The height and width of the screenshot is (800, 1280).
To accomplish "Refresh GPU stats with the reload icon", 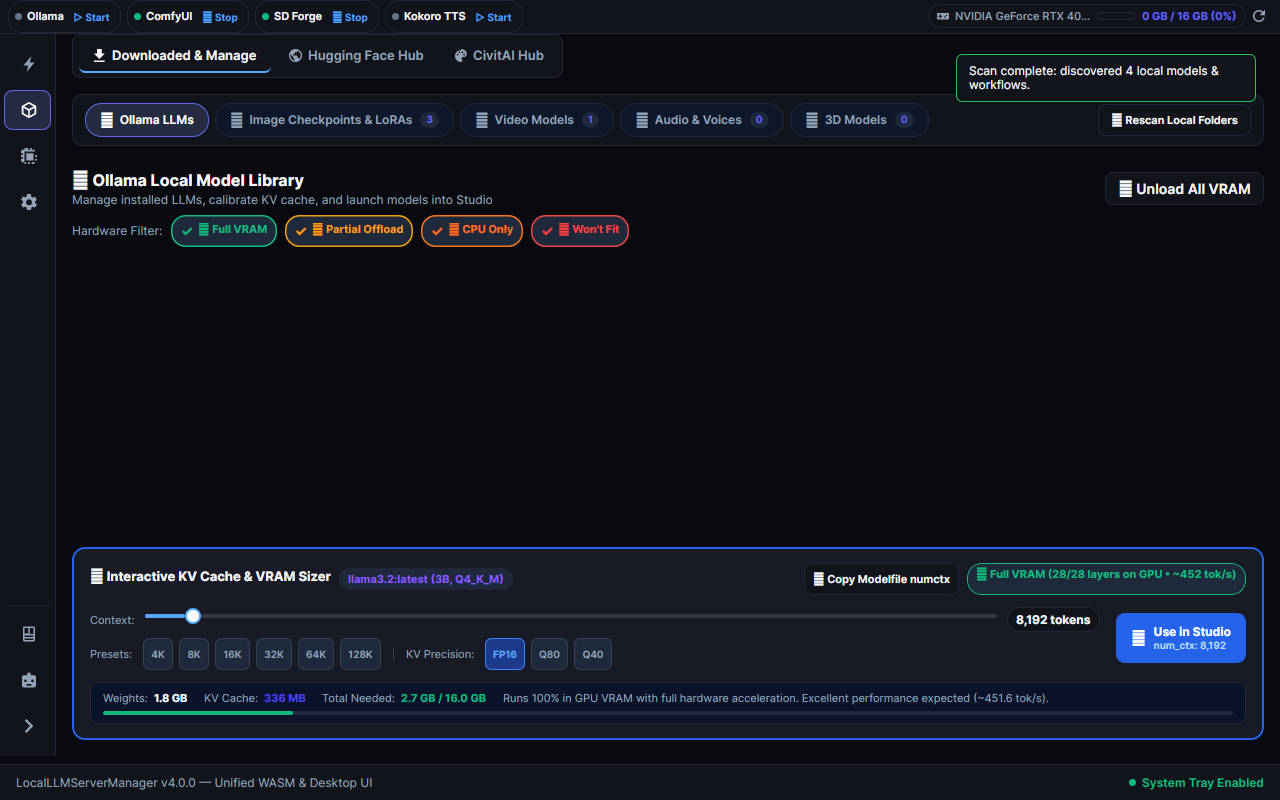I will click(1259, 17).
